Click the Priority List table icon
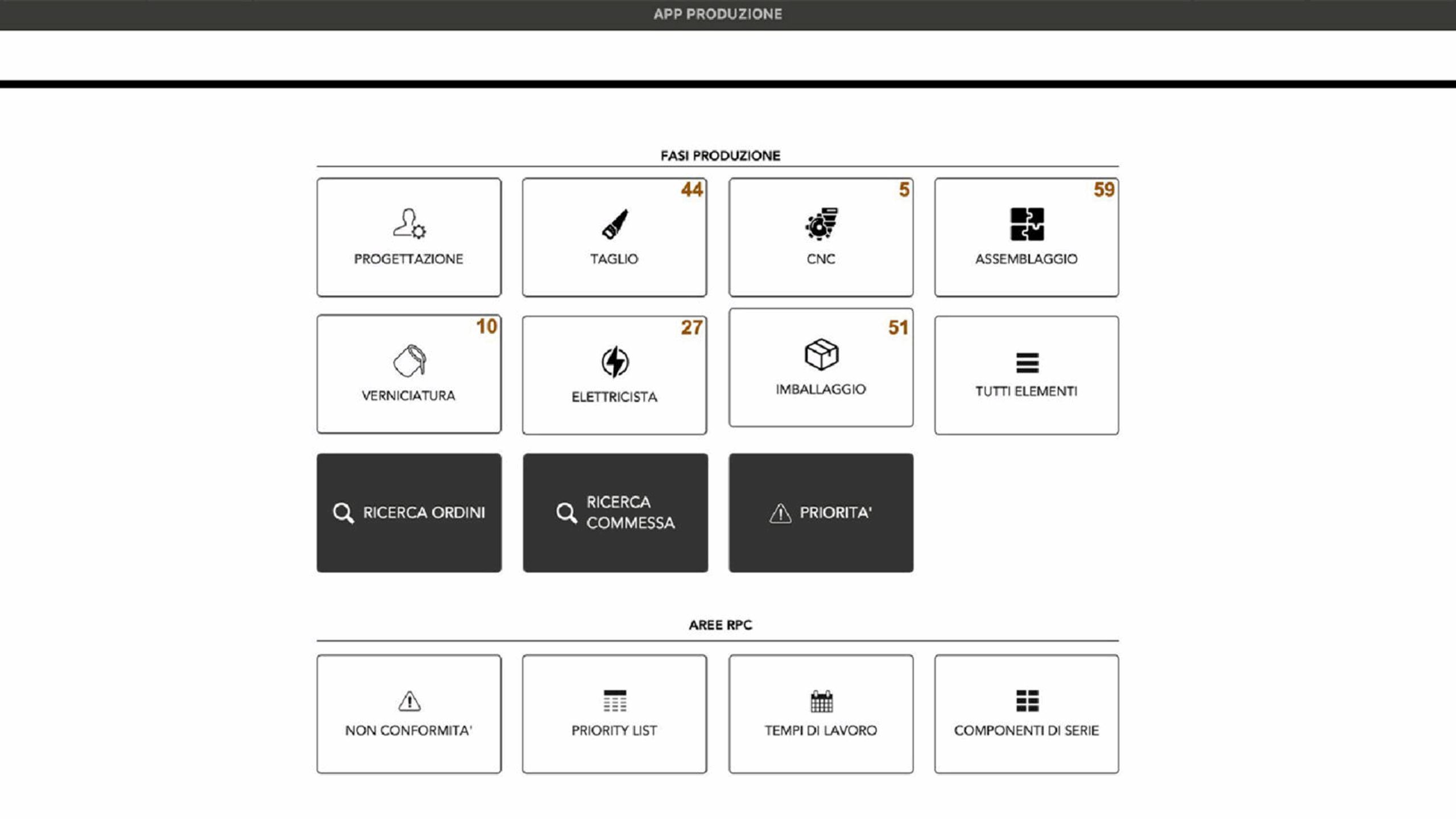 [615, 701]
